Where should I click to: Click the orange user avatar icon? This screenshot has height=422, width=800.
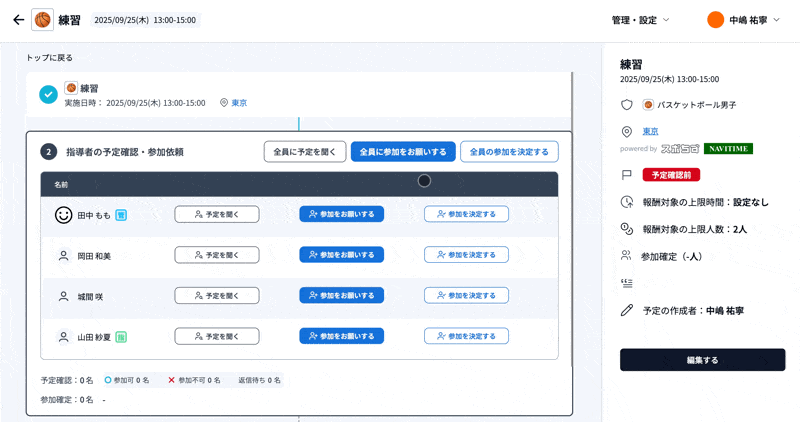715,20
